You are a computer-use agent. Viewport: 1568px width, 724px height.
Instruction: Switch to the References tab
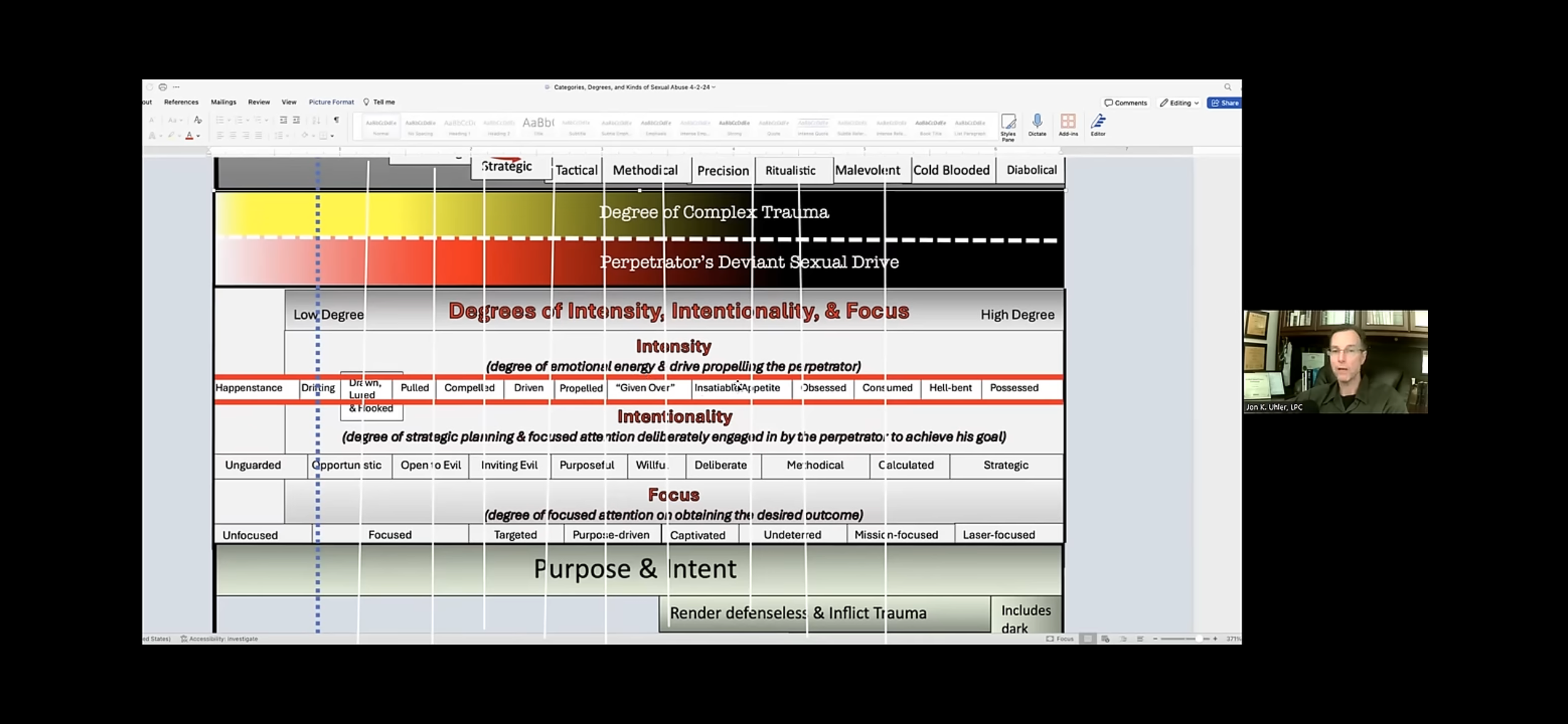click(181, 102)
